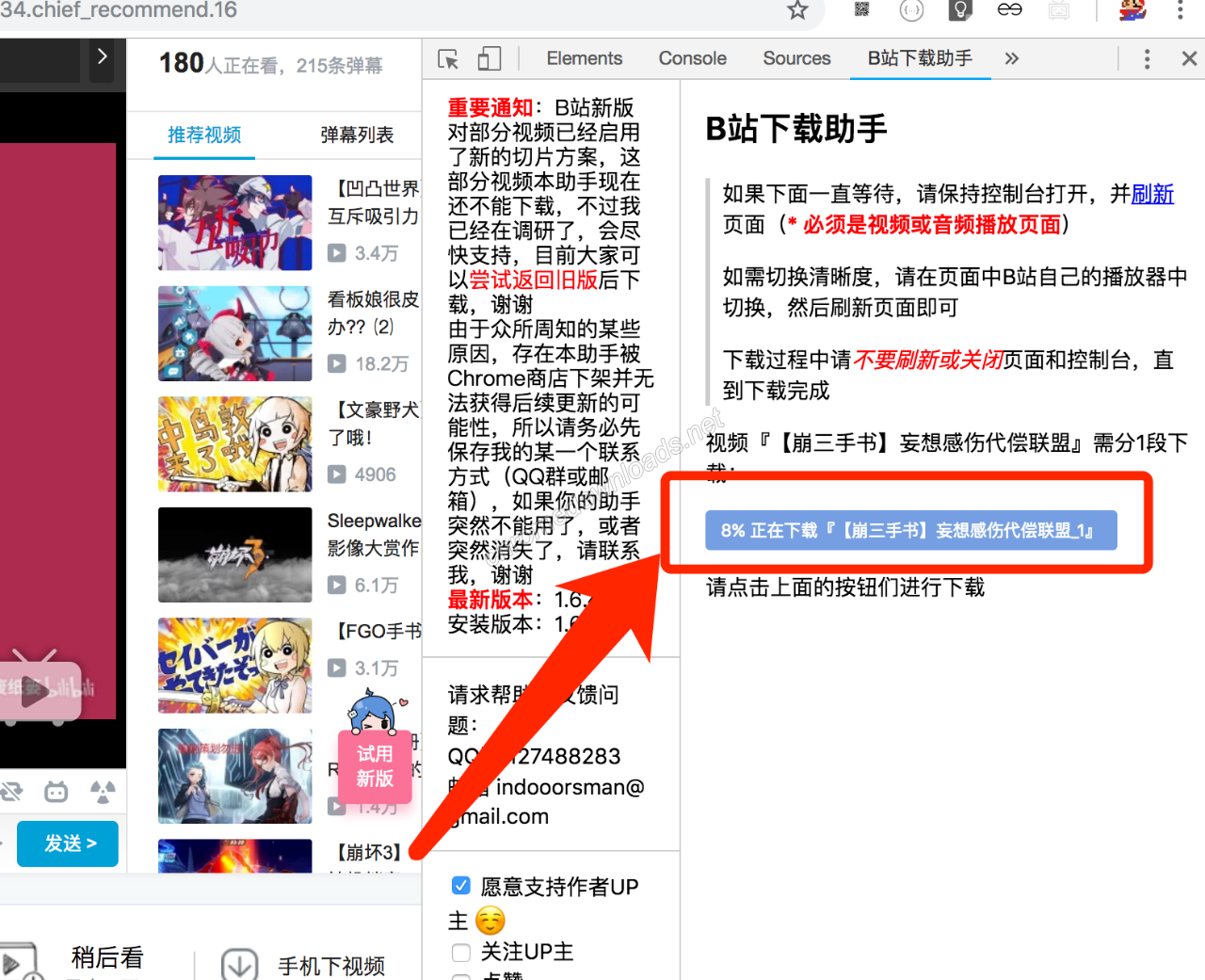Switch to the Console tab

(692, 58)
